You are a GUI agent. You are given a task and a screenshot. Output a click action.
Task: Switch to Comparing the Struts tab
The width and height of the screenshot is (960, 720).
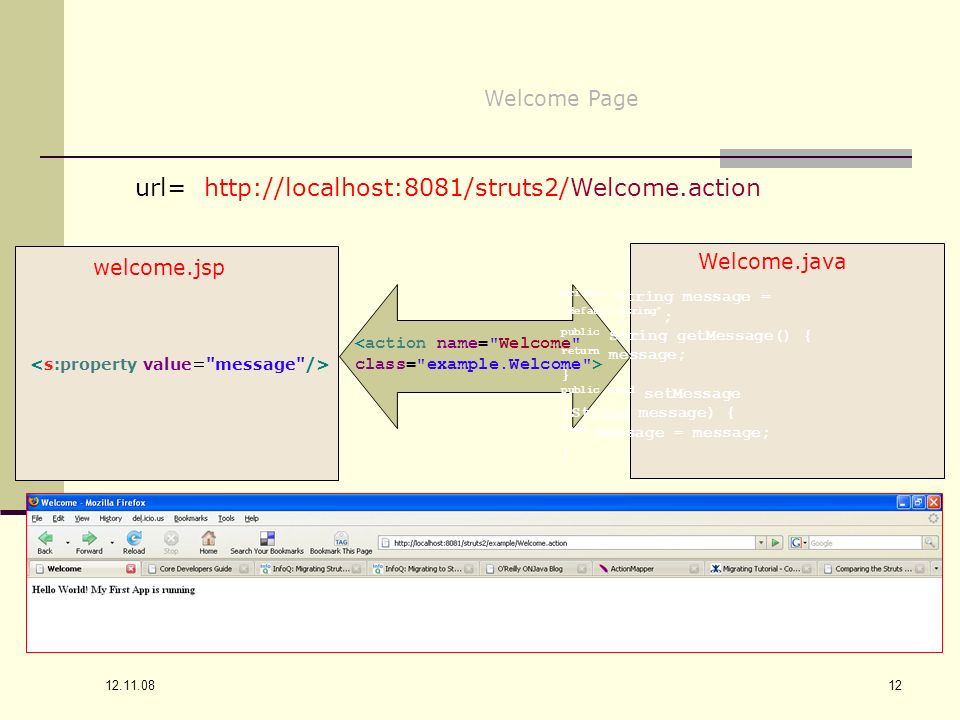tap(873, 569)
